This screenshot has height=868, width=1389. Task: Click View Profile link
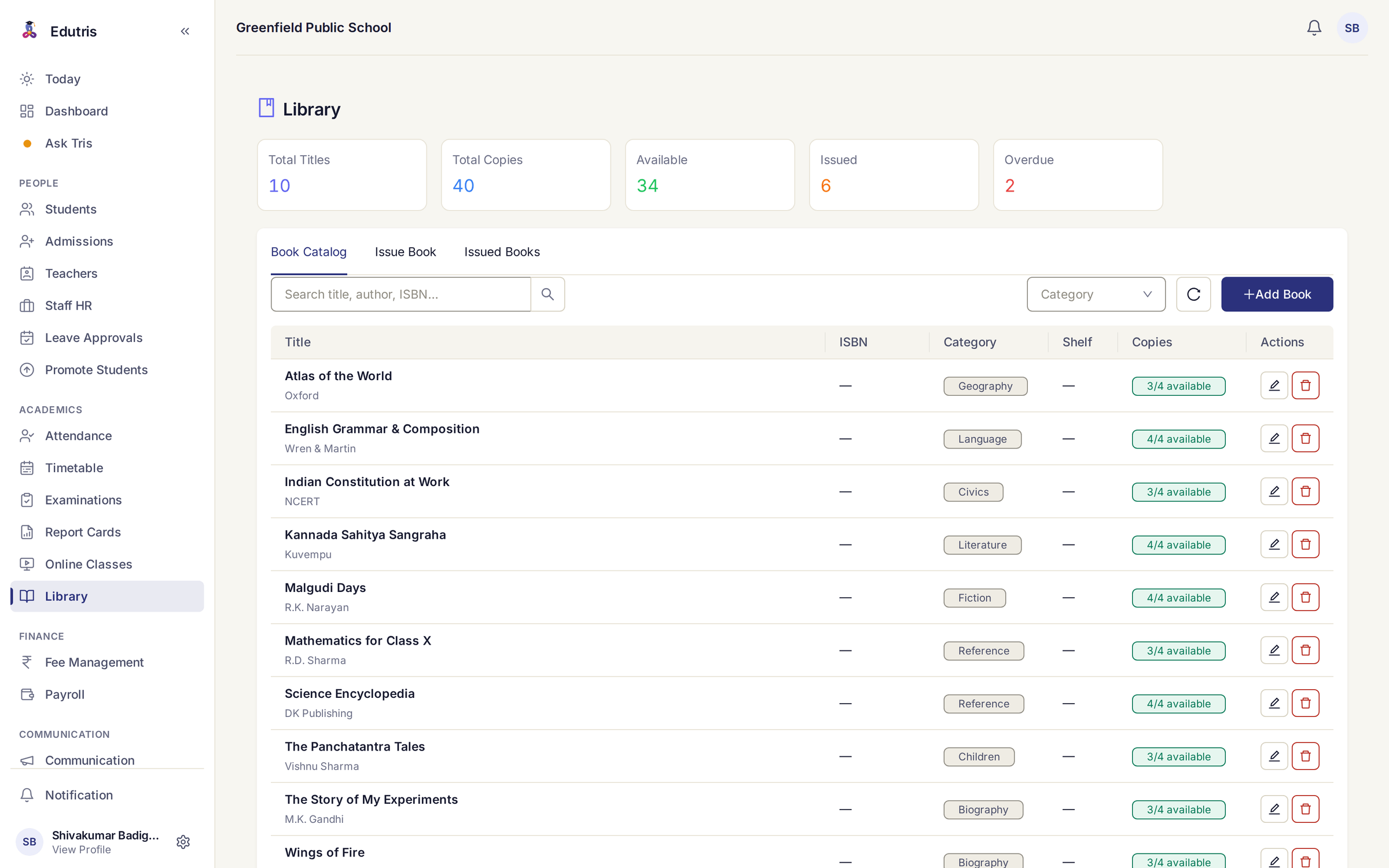point(82,849)
